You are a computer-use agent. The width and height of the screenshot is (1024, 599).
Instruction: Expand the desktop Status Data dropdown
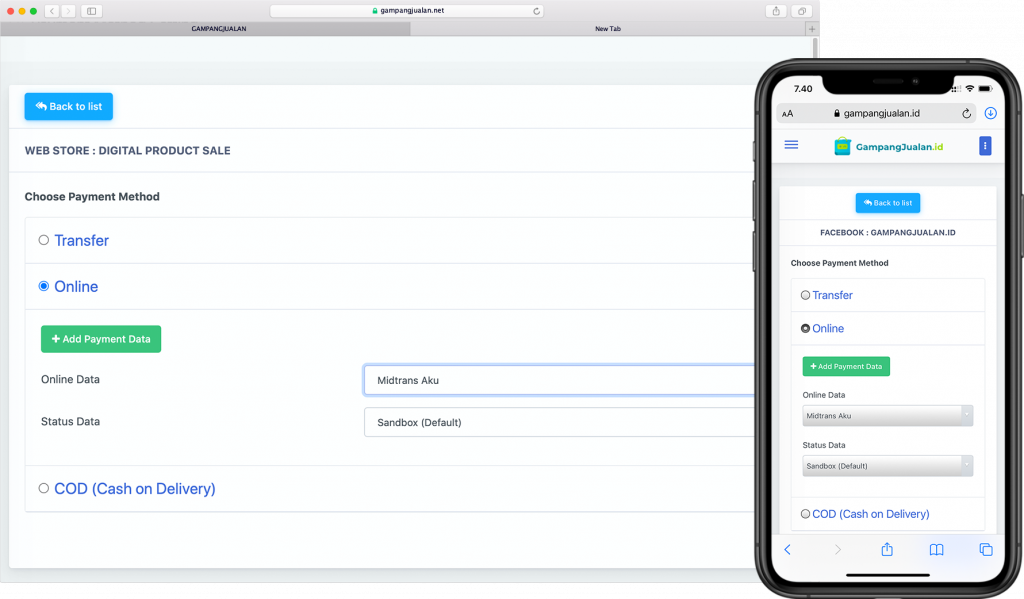(x=558, y=422)
